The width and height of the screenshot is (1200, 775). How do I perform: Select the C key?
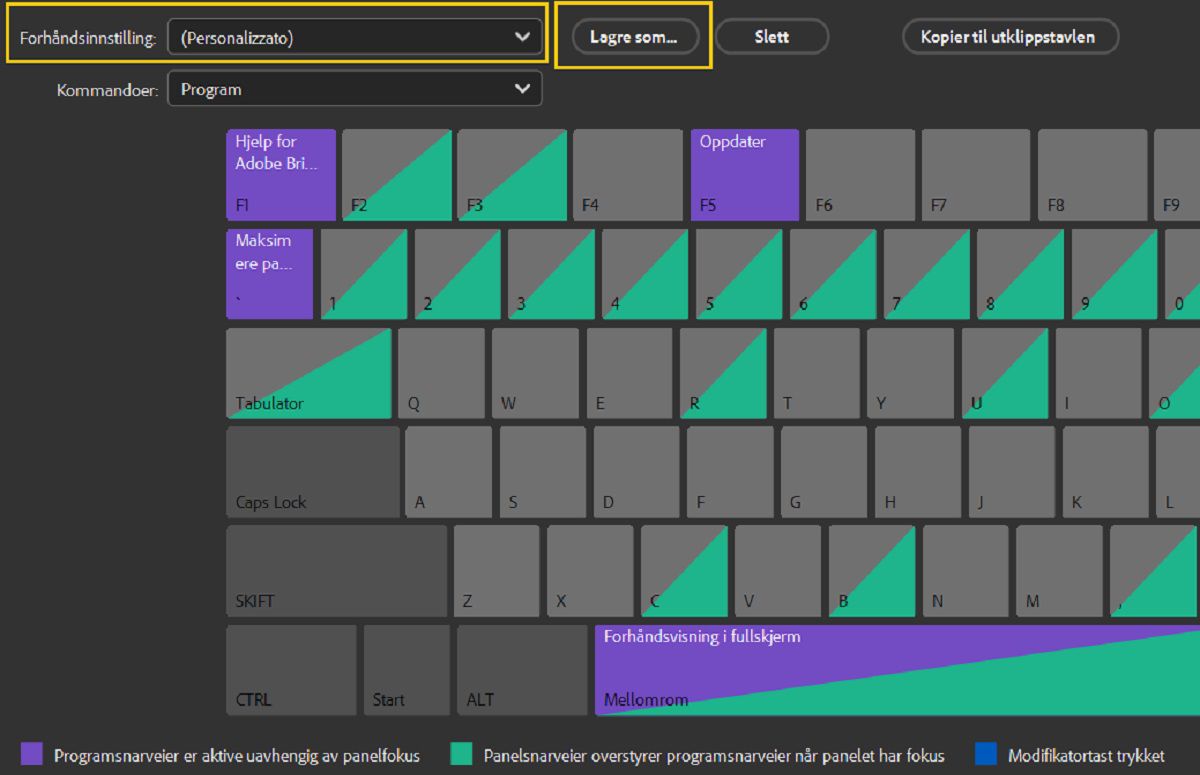click(x=685, y=571)
